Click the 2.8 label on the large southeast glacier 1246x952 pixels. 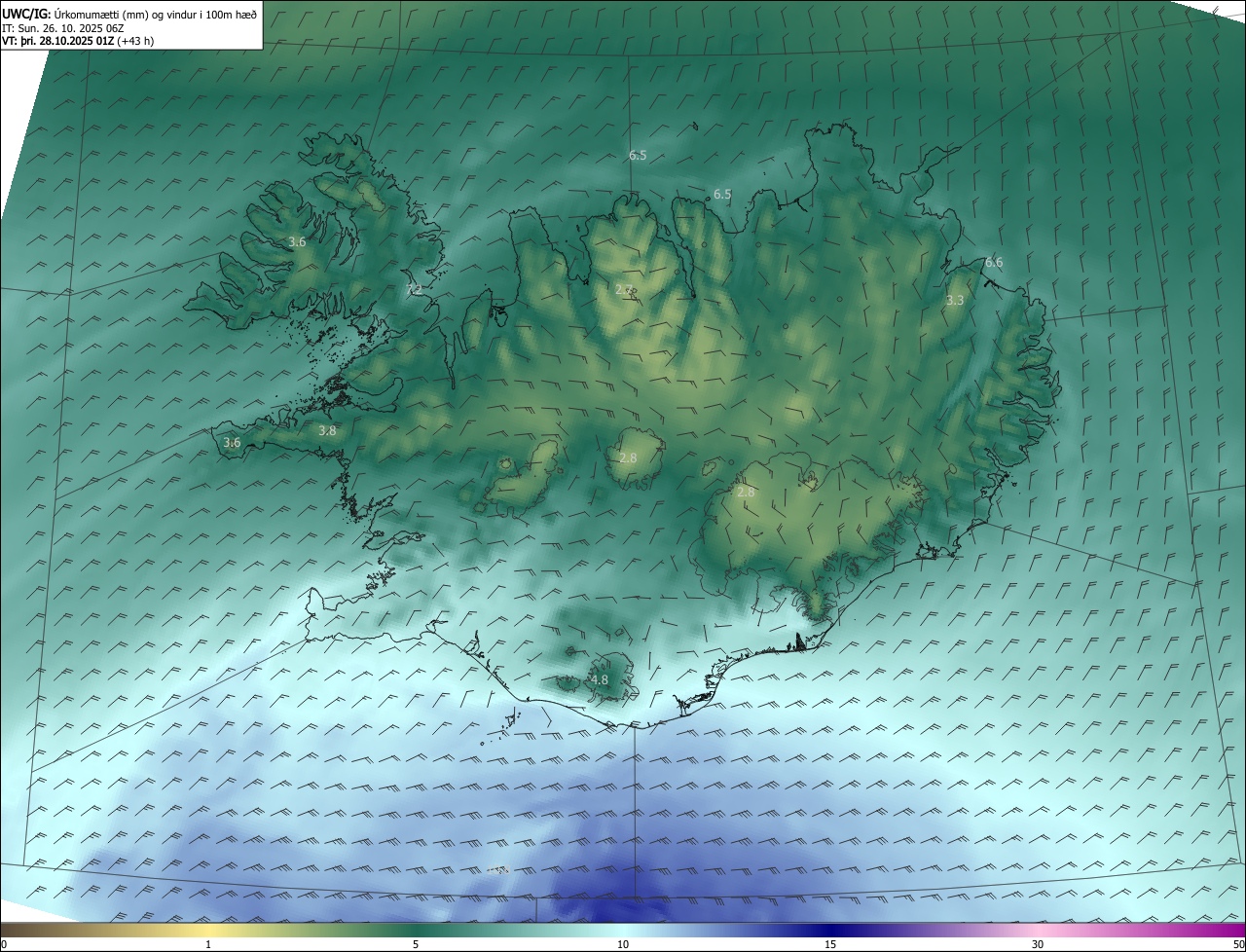(x=746, y=493)
